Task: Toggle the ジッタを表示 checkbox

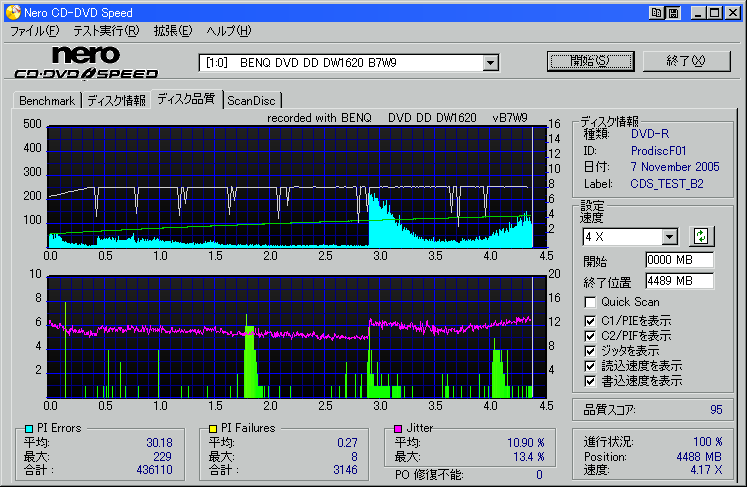Action: coord(591,351)
